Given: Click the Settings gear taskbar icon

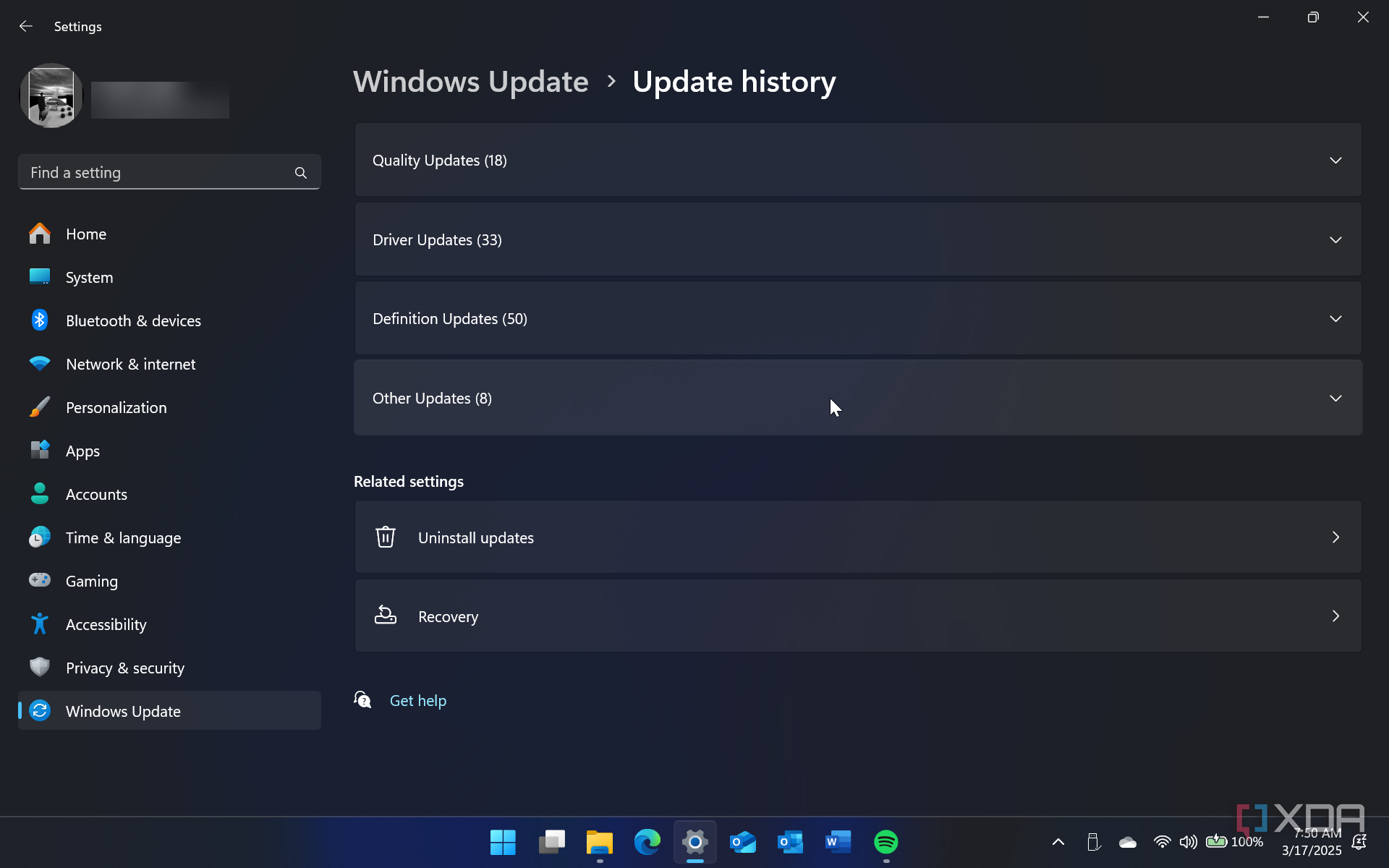Looking at the screenshot, I should (694, 842).
